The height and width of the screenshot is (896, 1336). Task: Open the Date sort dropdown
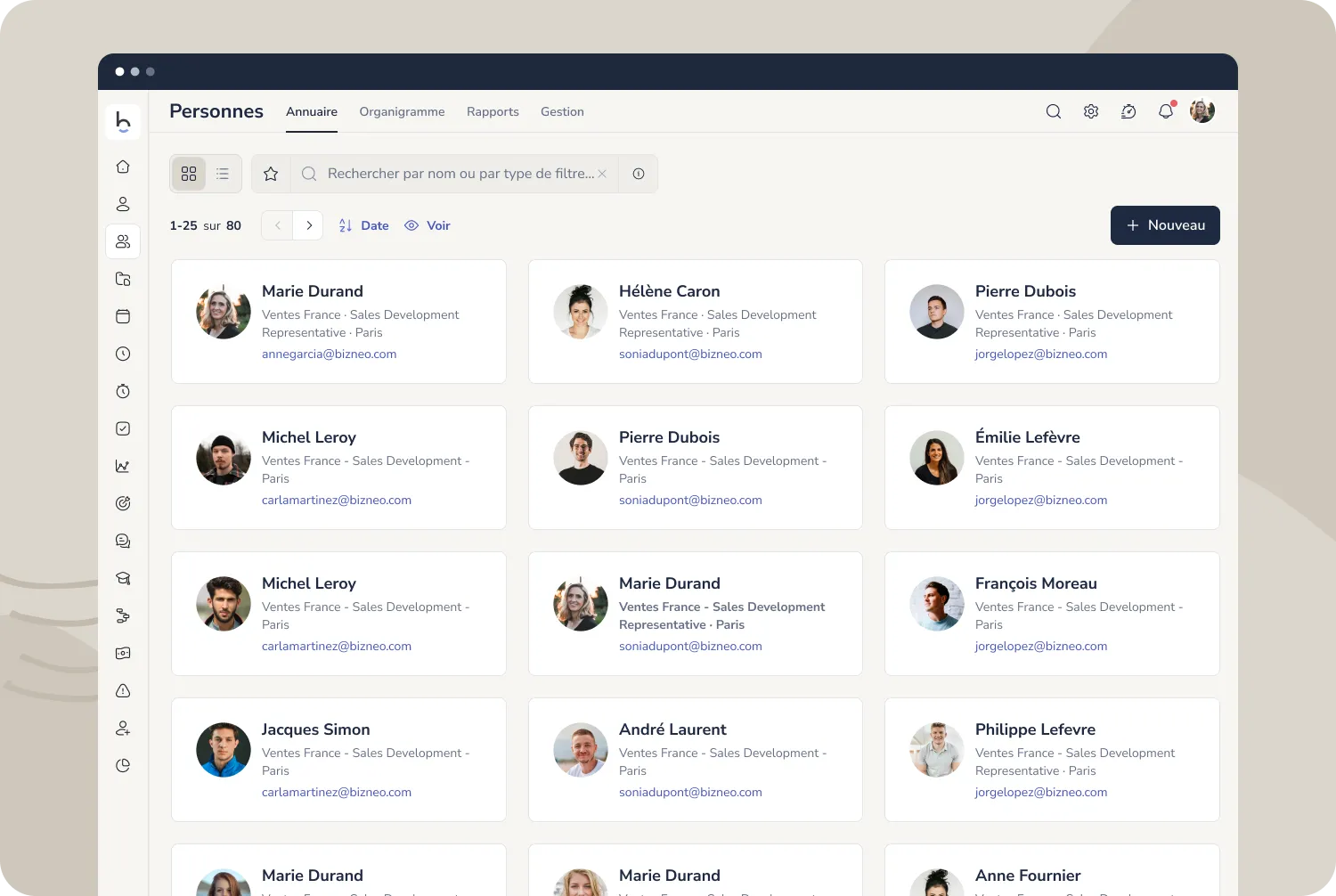pos(363,225)
